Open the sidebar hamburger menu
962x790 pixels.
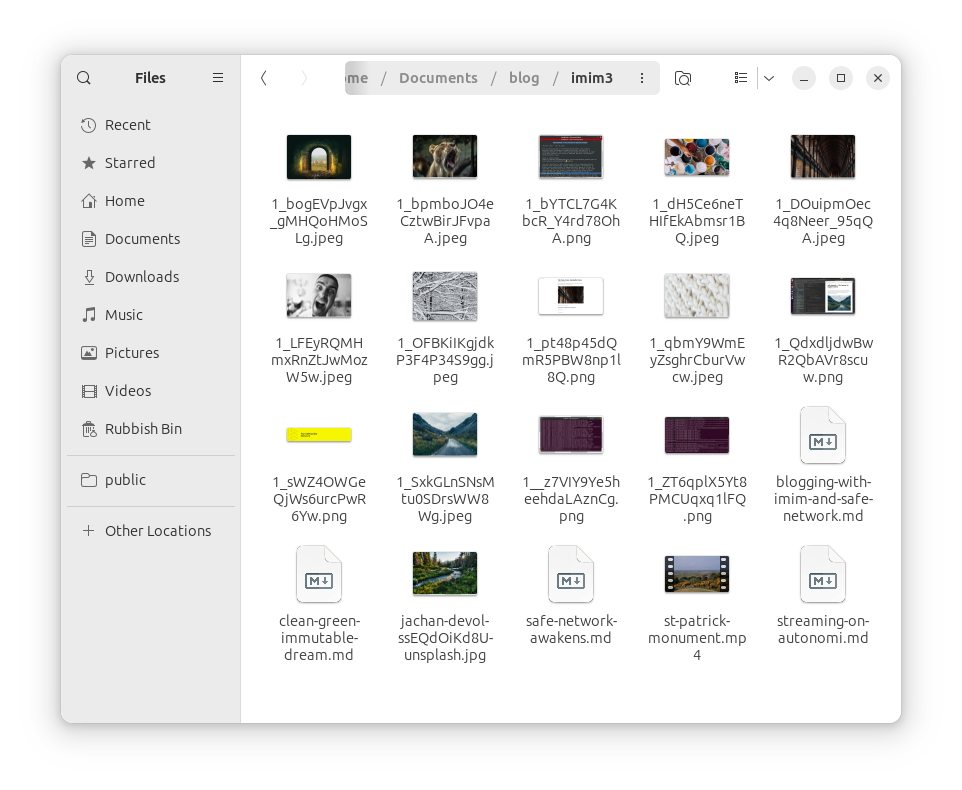pyautogui.click(x=218, y=78)
